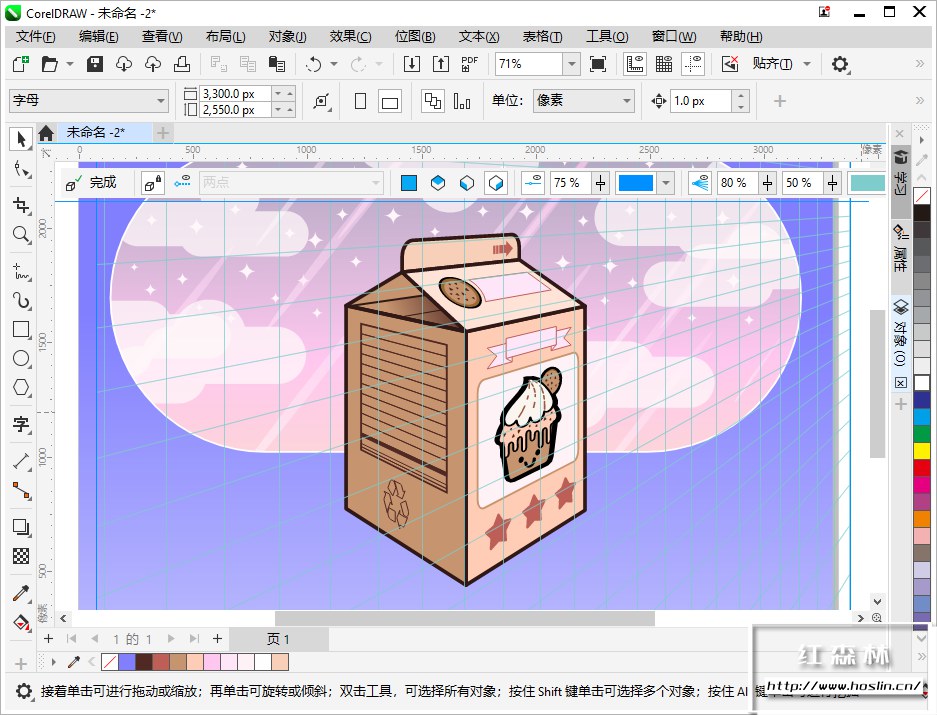The width and height of the screenshot is (937, 715).
Task: Click the Undo arrow icon
Action: (x=314, y=64)
